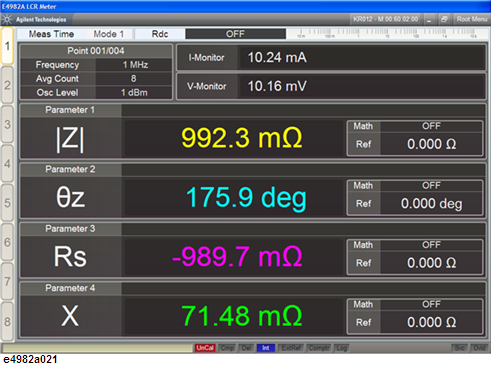Edit Parameter 1 Ref value 0.000 Ω
The width and height of the screenshot is (491, 366).
pos(431,144)
